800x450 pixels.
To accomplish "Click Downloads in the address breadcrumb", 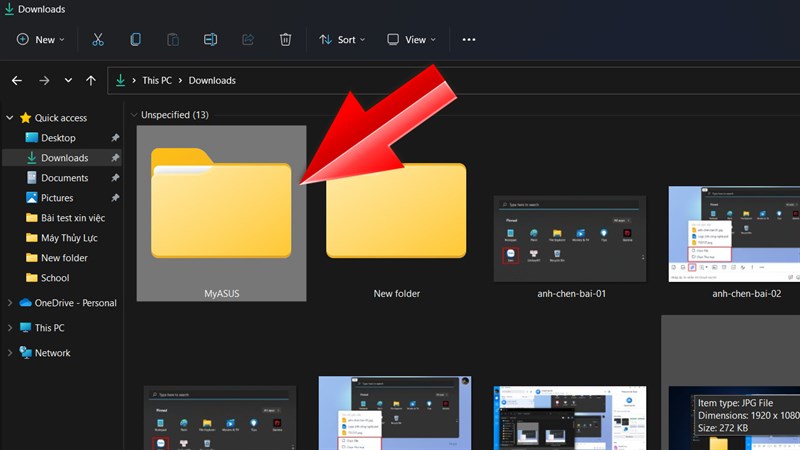I will point(212,81).
